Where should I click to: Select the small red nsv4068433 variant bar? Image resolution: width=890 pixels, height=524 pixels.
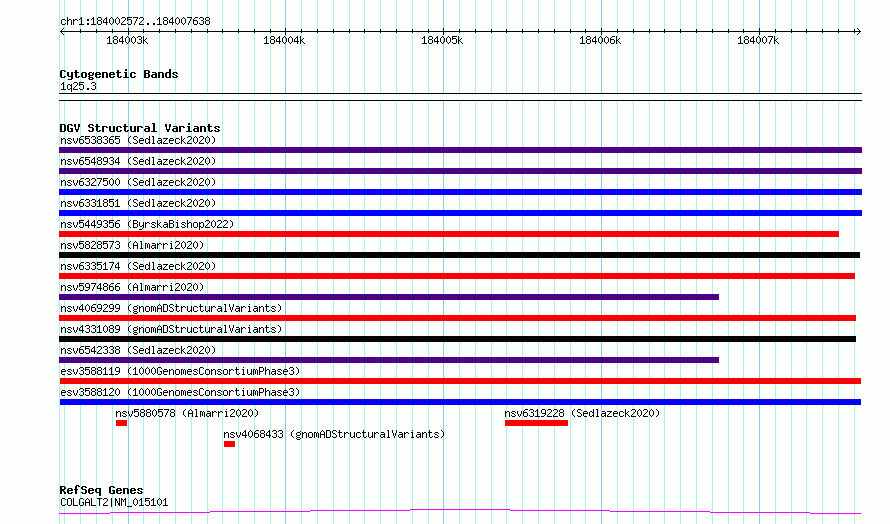[229, 444]
